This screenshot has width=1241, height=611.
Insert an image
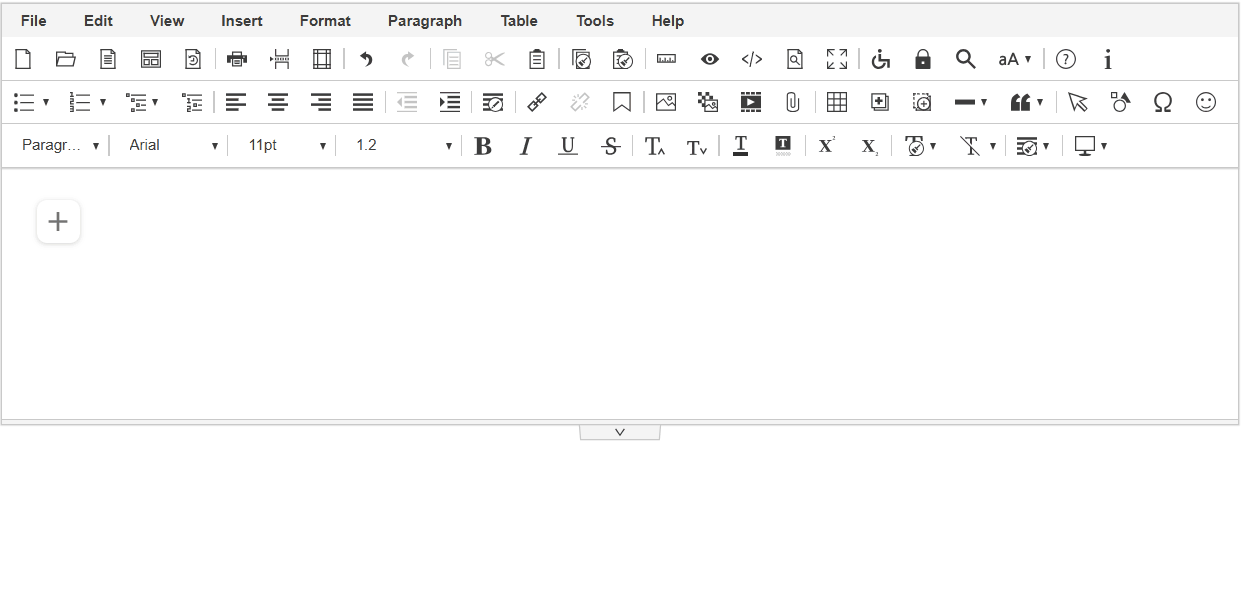click(666, 102)
